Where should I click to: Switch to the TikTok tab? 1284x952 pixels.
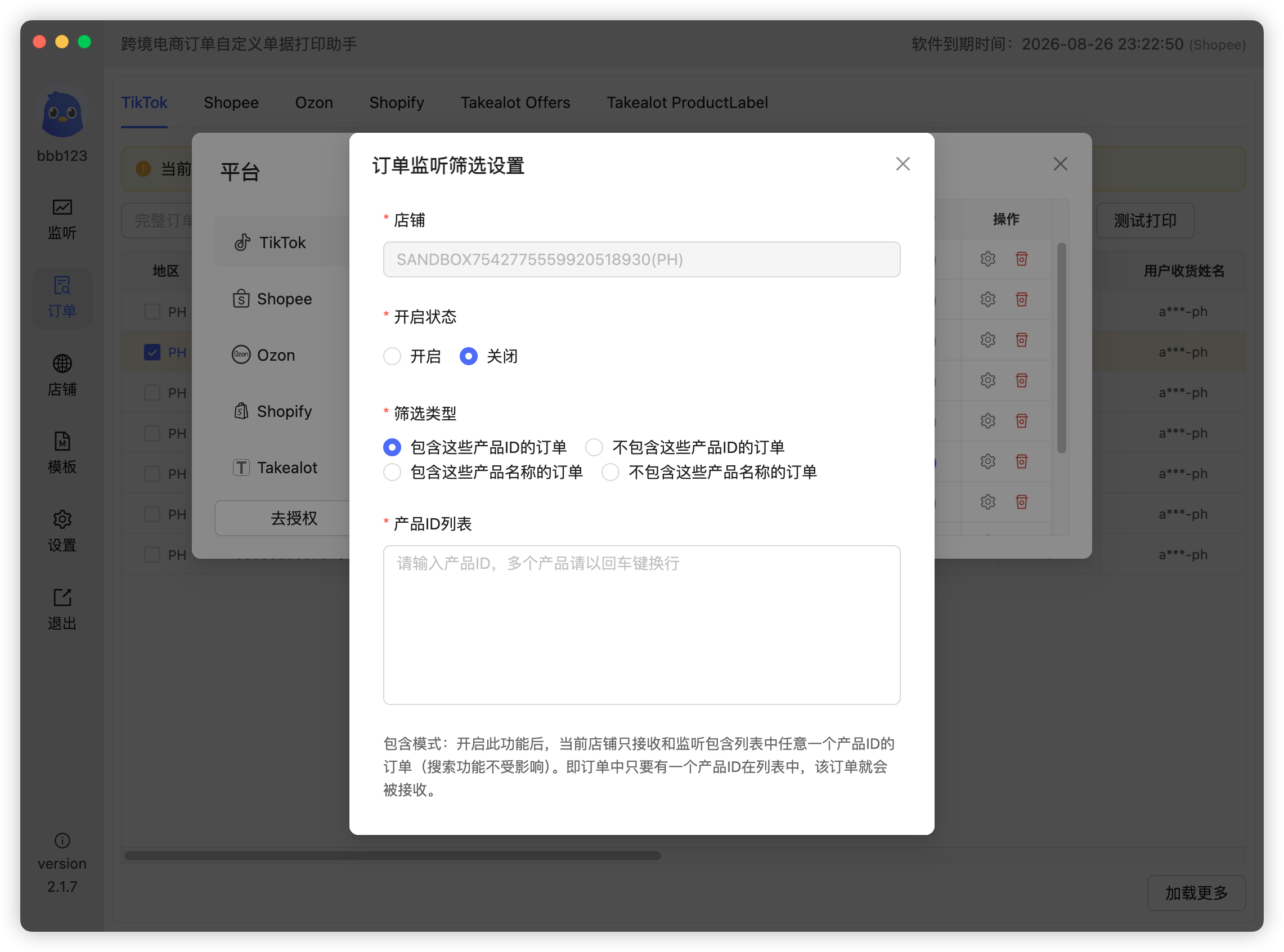[x=144, y=102]
